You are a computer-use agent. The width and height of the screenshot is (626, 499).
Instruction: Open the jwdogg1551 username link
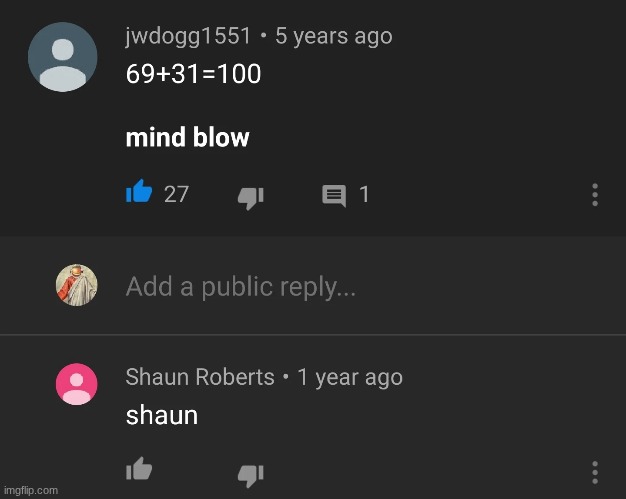pyautogui.click(x=188, y=36)
